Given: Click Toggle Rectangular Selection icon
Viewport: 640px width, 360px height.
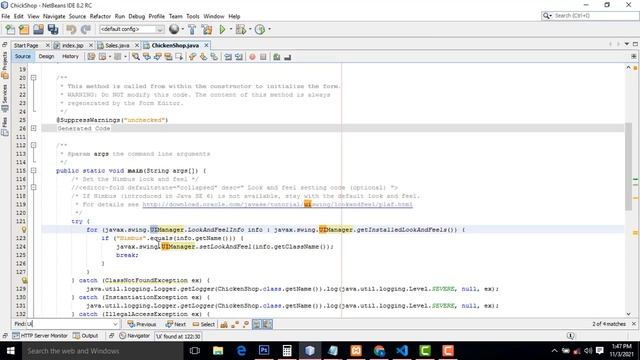Looking at the screenshot, I should [179, 57].
